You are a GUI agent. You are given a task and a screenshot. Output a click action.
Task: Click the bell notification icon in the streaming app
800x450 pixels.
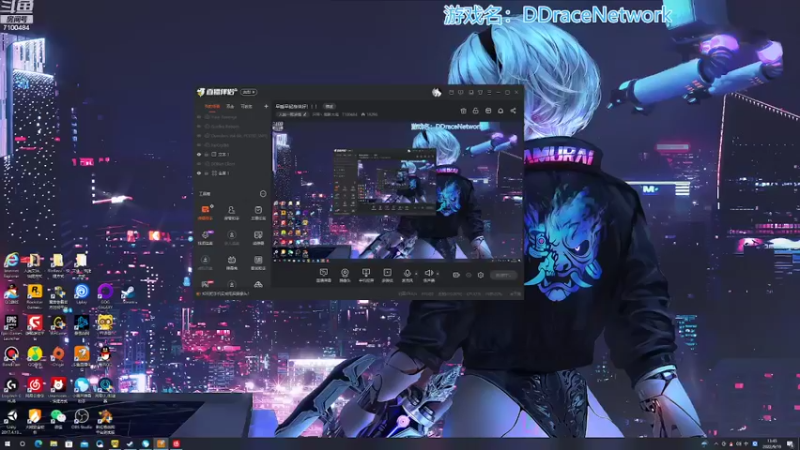pos(501,111)
